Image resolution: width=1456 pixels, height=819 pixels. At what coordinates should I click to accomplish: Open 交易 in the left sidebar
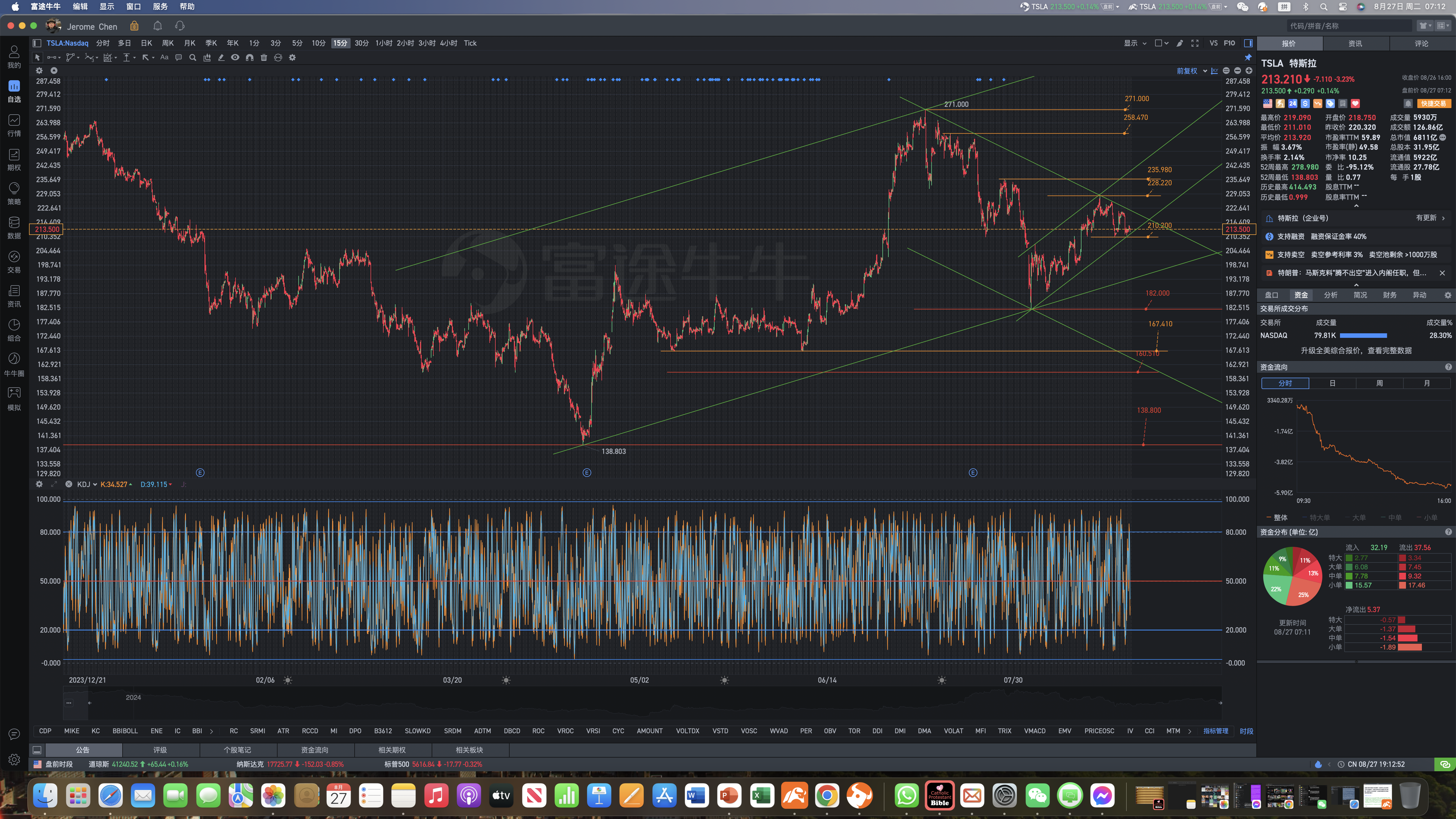[x=14, y=262]
